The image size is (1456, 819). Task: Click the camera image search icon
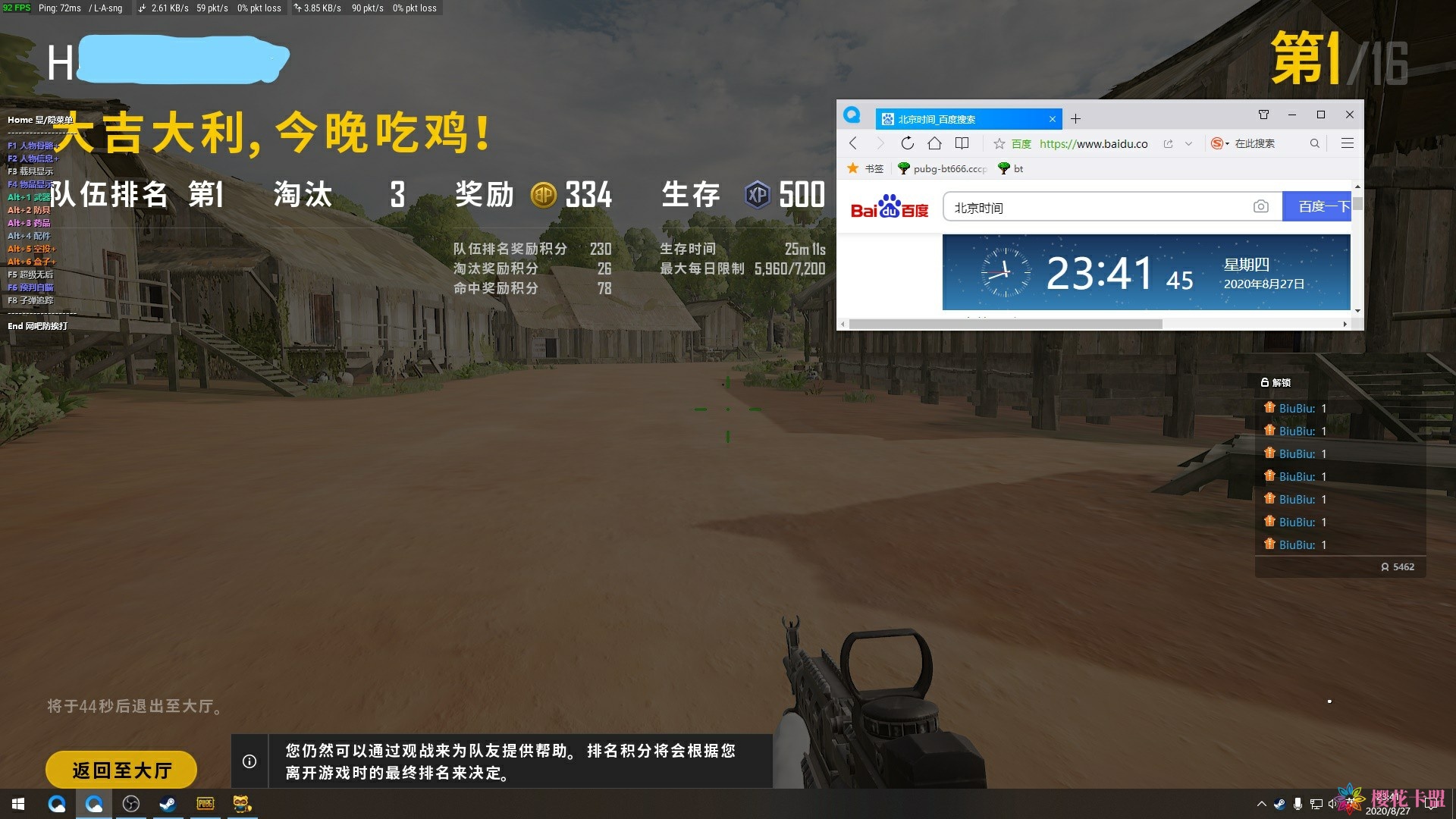coord(1260,206)
